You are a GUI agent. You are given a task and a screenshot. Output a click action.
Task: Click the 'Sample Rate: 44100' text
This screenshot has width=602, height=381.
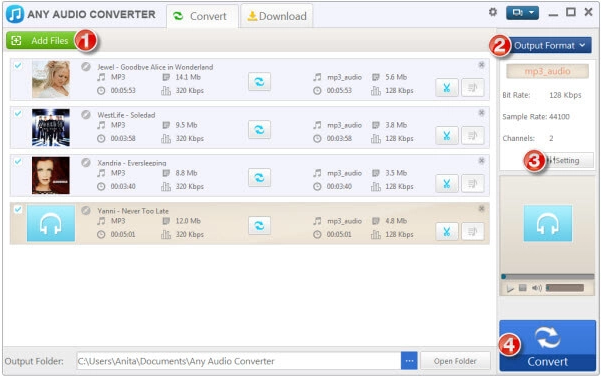tap(536, 117)
